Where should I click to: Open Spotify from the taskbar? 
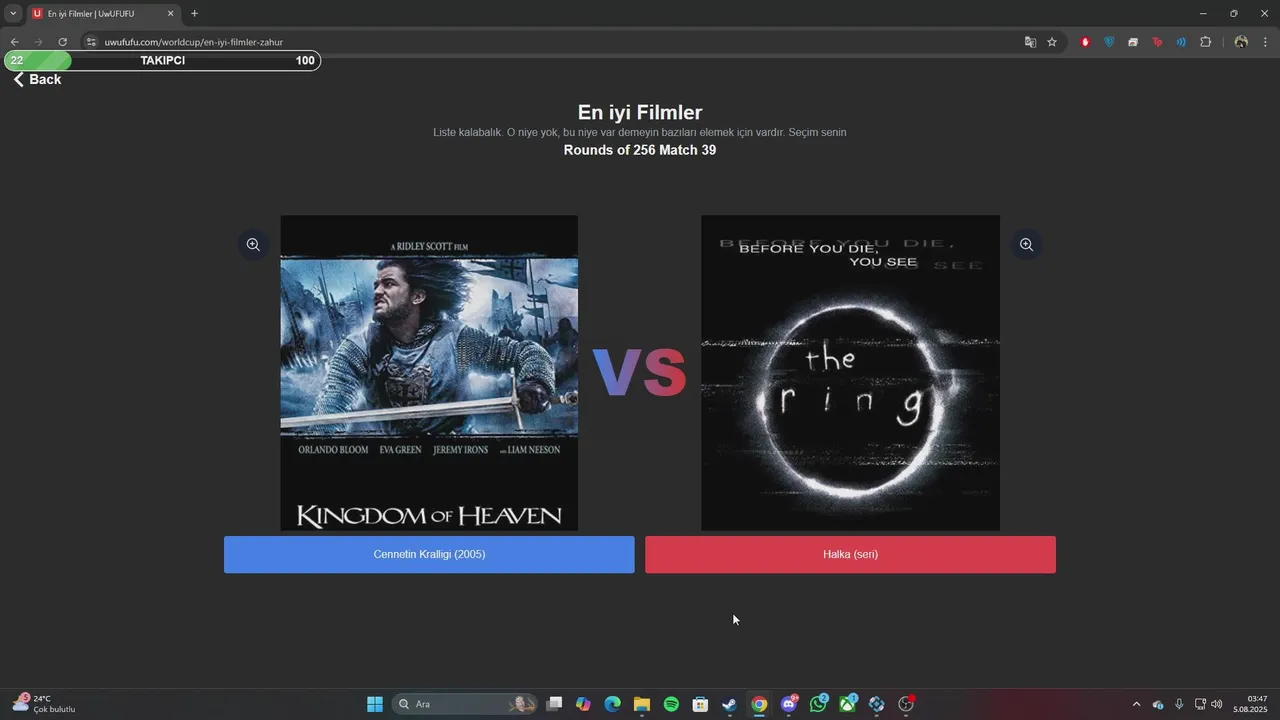671,704
